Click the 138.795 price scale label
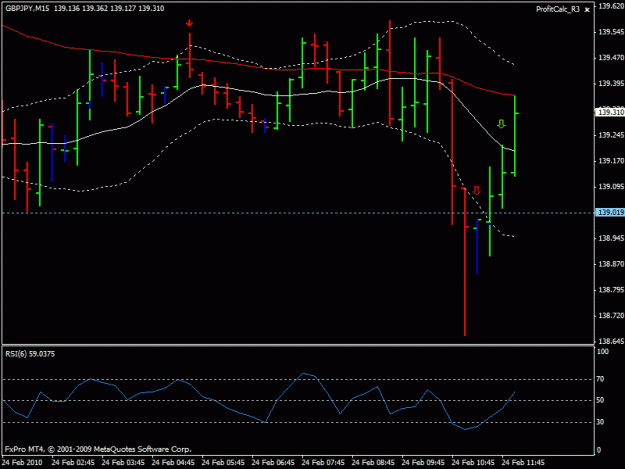Viewport: 625px width, 469px height. click(611, 290)
